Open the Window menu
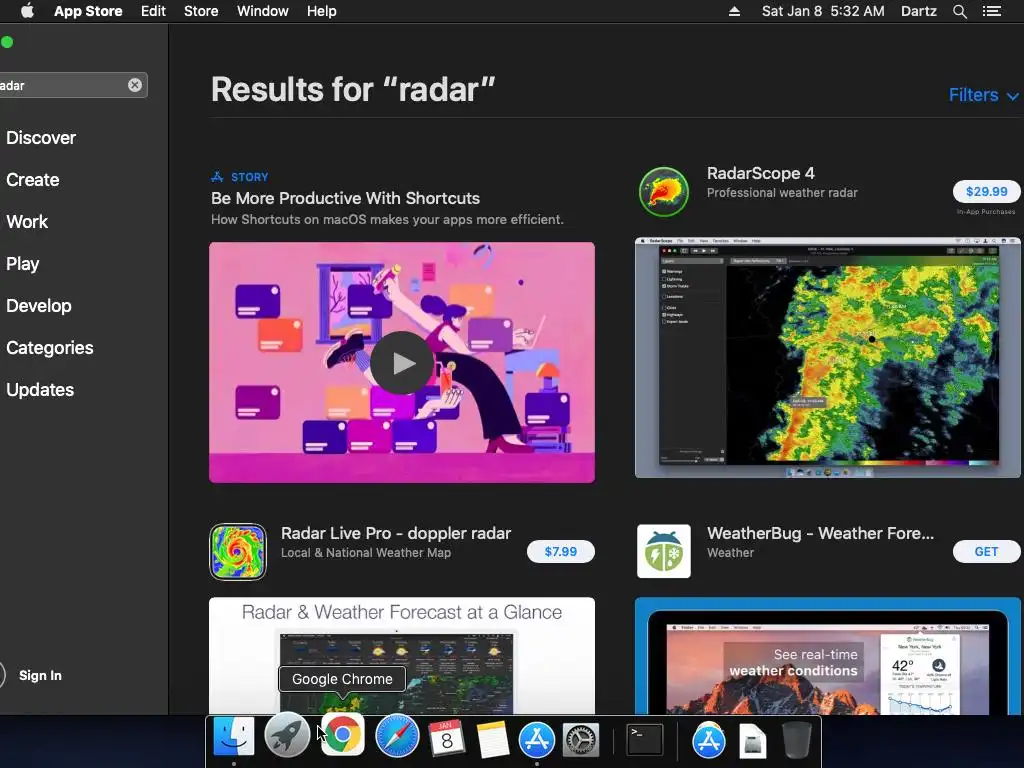This screenshot has width=1024, height=768. click(263, 11)
